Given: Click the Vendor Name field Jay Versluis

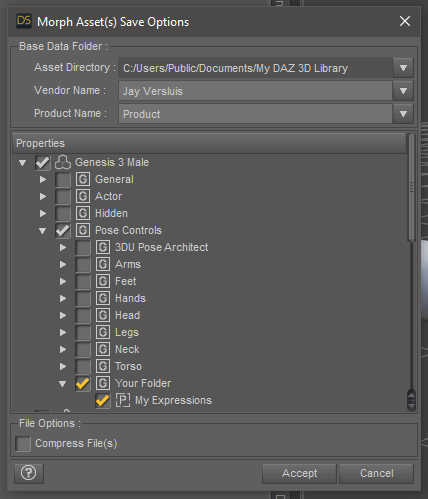Looking at the screenshot, I should point(255,91).
